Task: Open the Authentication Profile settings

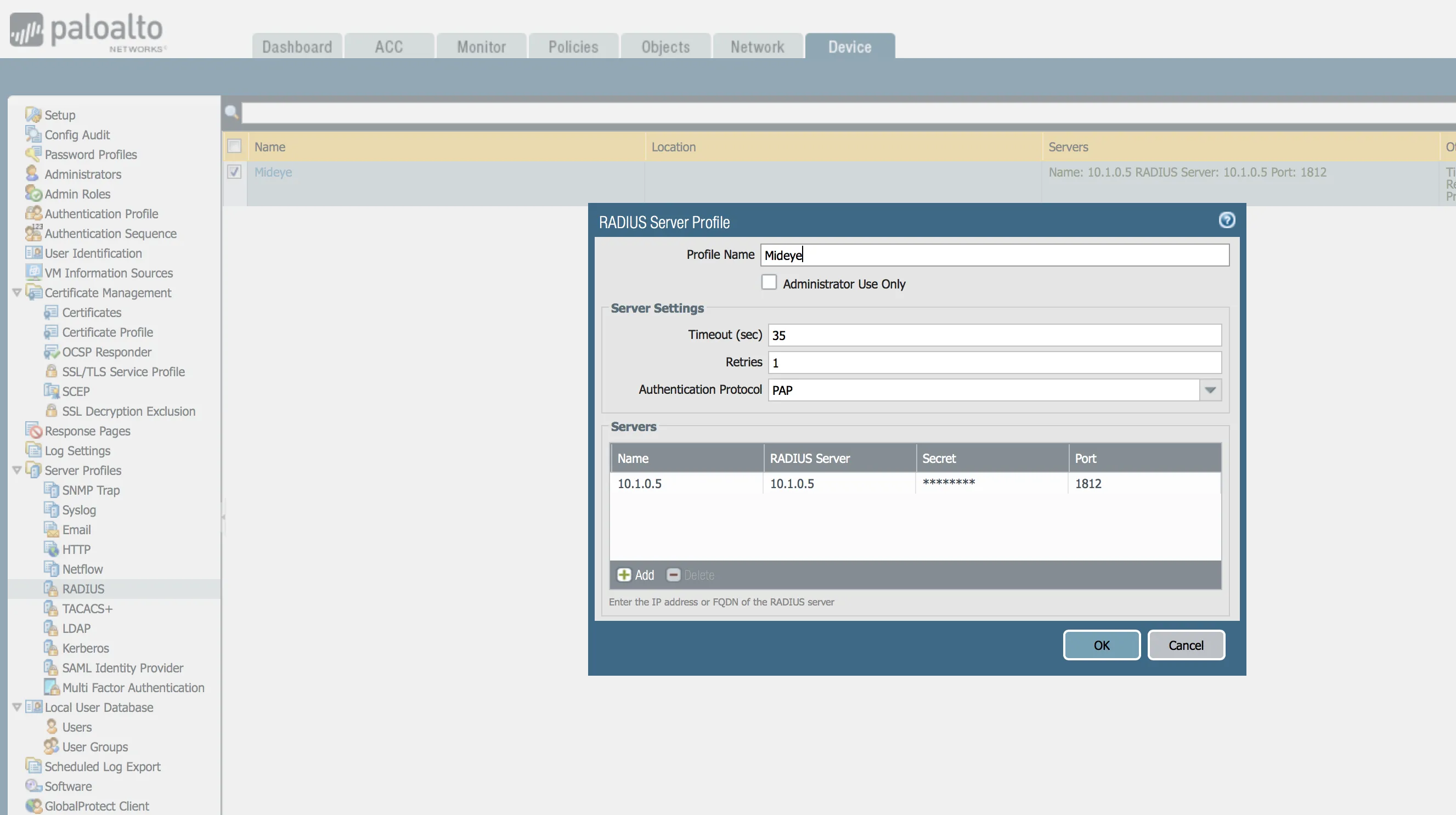Action: point(101,214)
